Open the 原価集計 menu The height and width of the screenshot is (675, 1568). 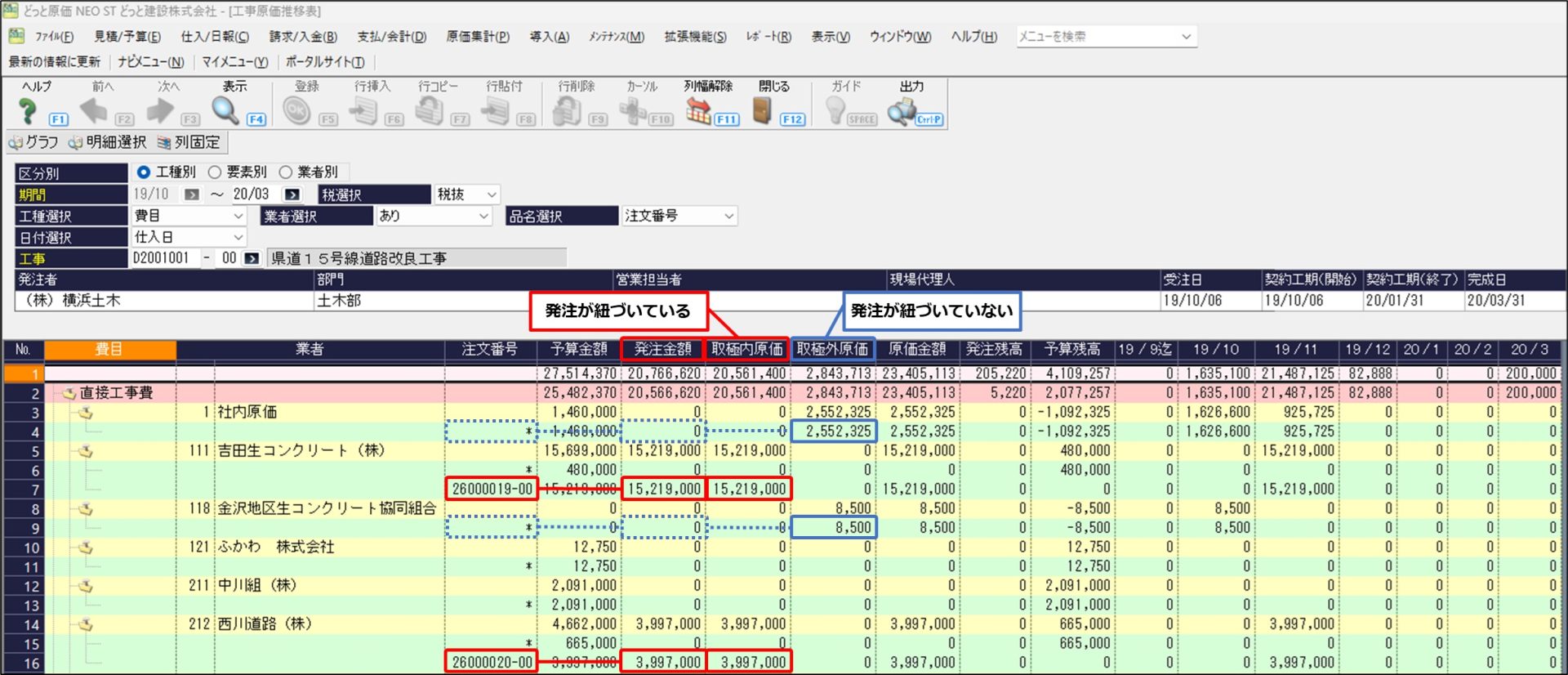478,37
